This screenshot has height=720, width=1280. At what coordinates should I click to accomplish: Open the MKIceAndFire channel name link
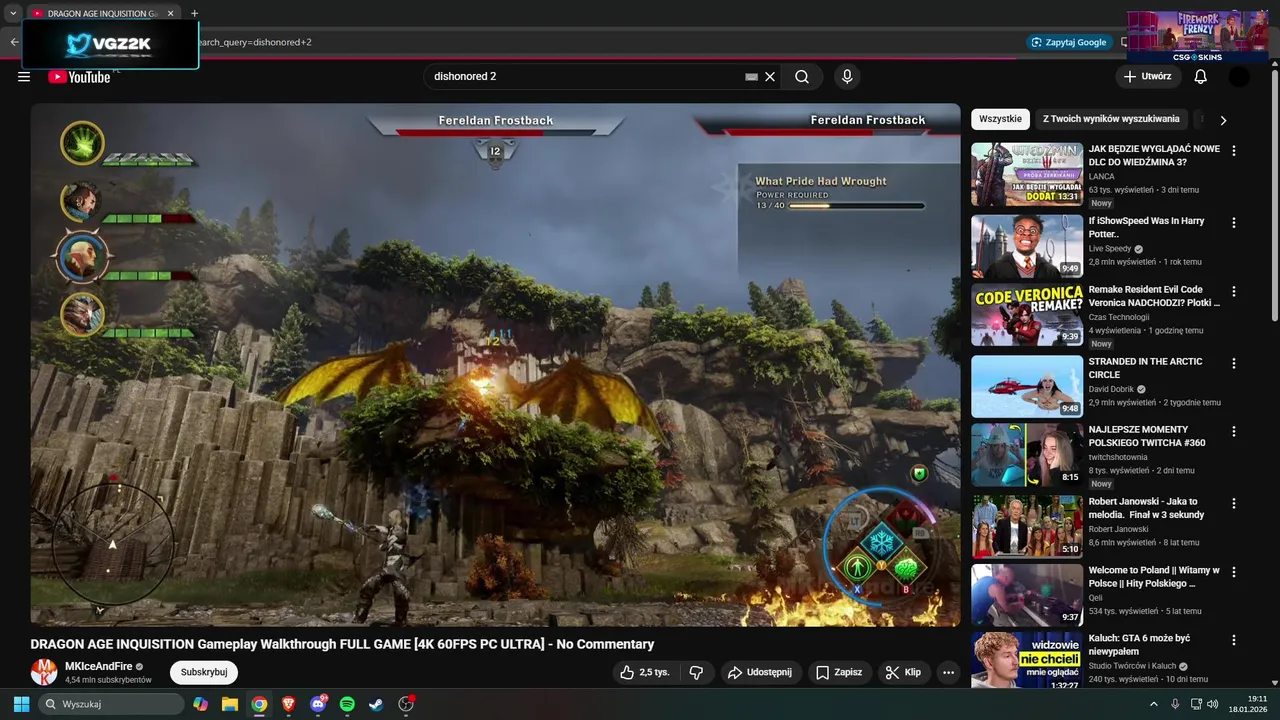tap(99, 666)
